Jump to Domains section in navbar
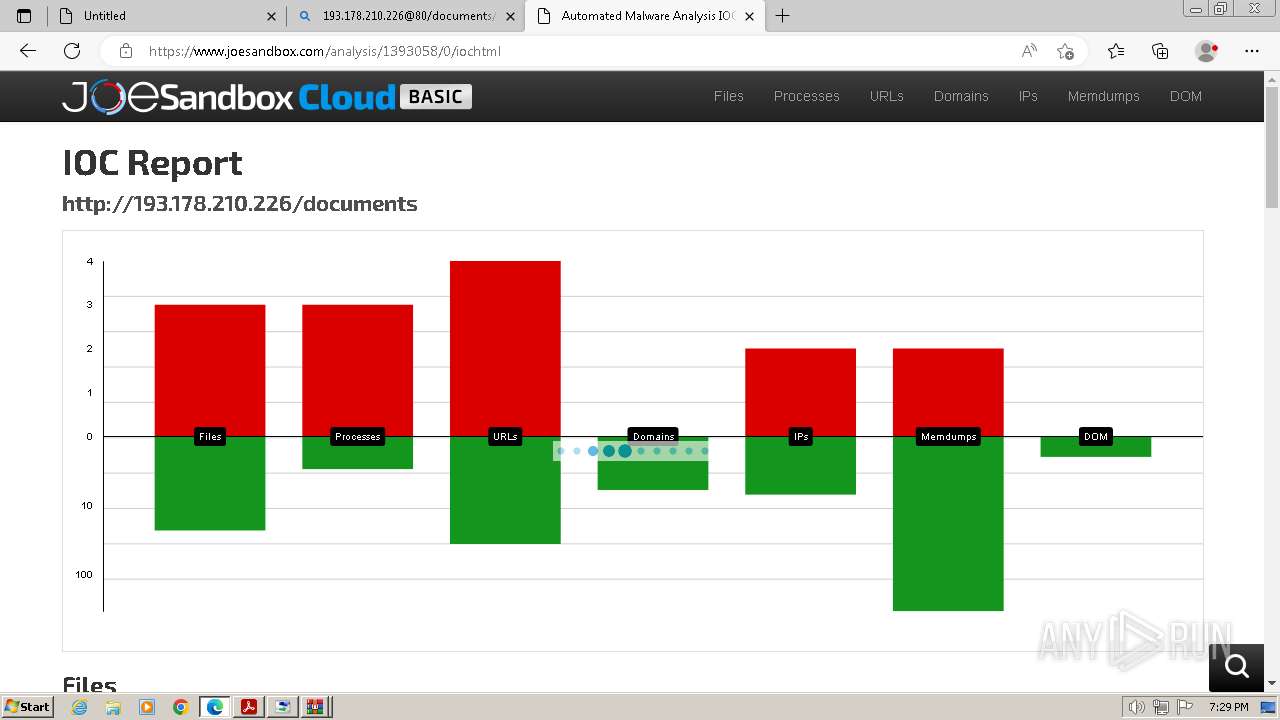 click(x=961, y=96)
